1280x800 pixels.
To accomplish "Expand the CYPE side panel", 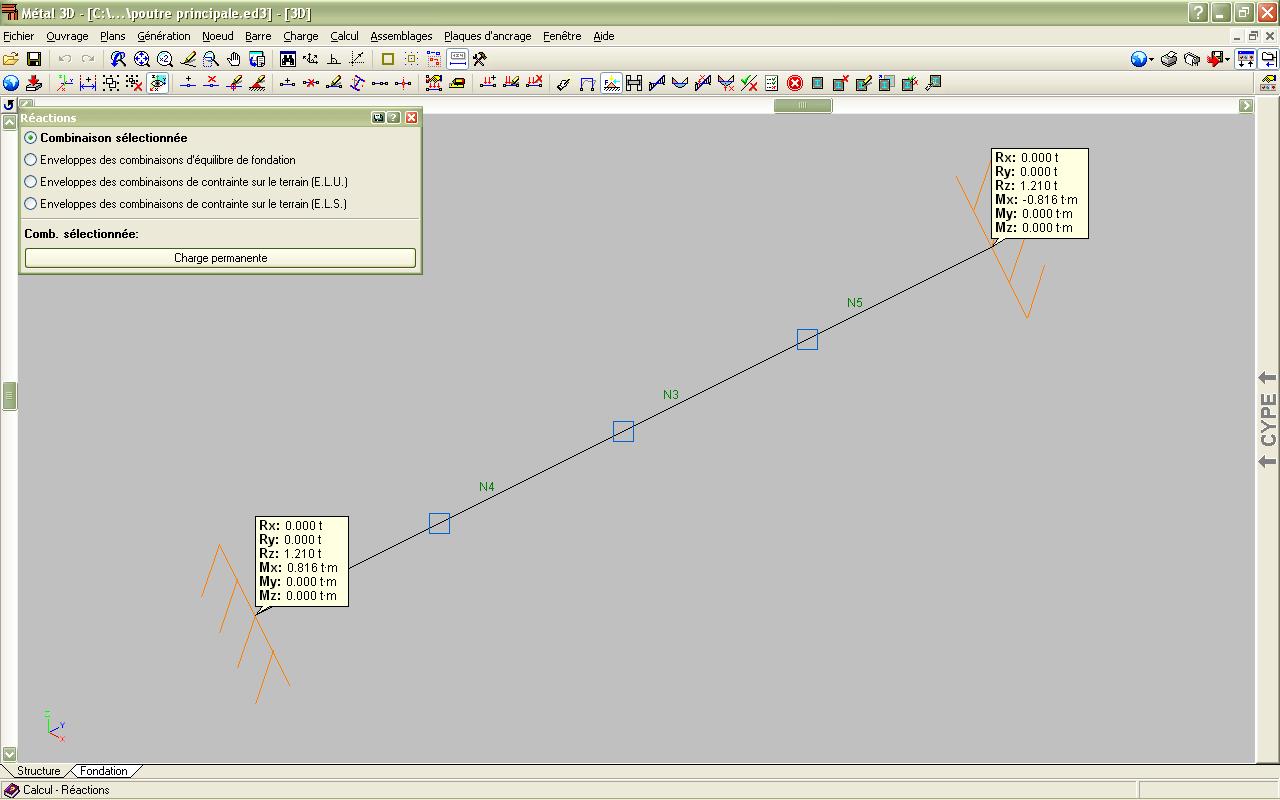I will point(1268,420).
